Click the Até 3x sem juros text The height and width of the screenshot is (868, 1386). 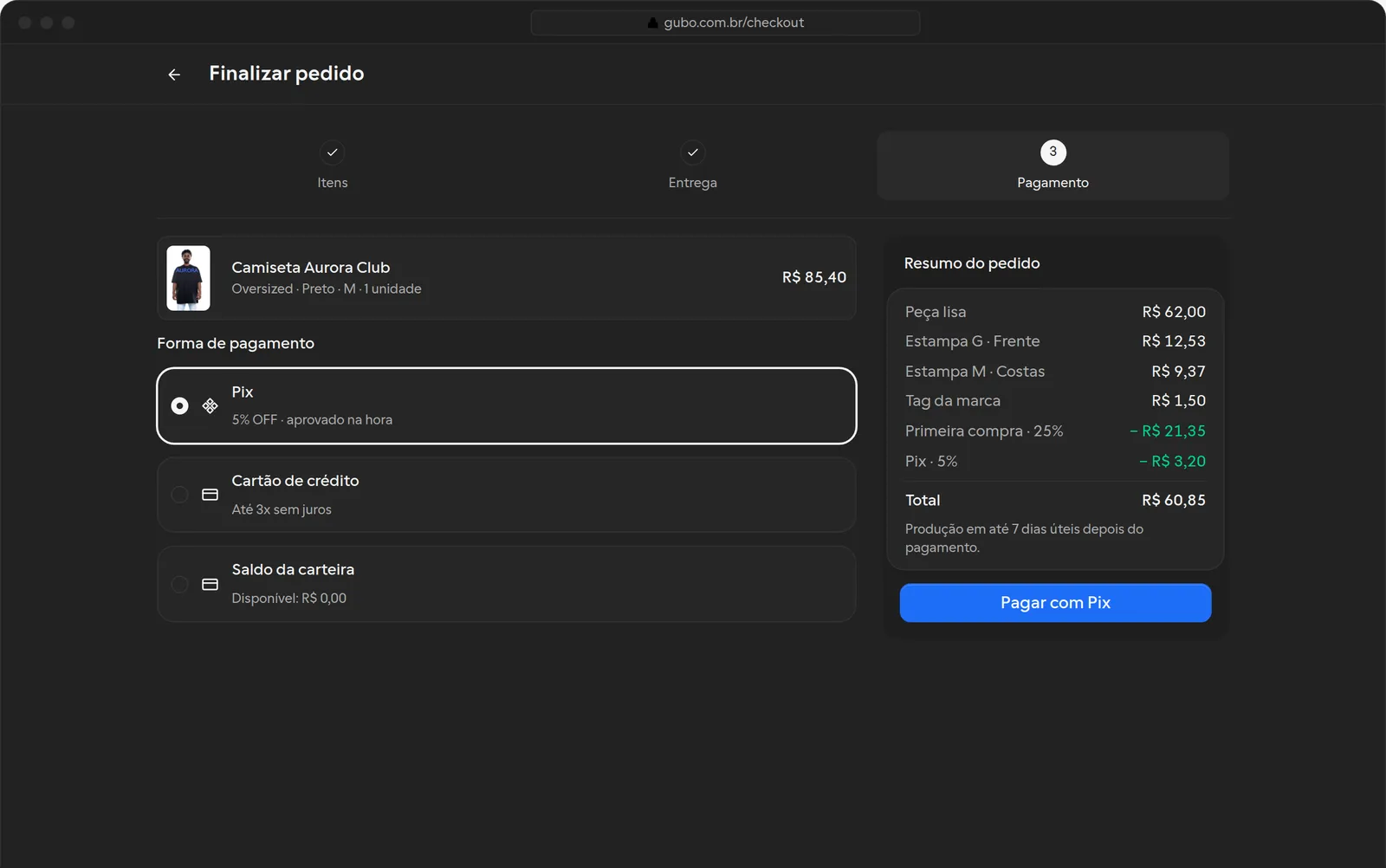282,509
